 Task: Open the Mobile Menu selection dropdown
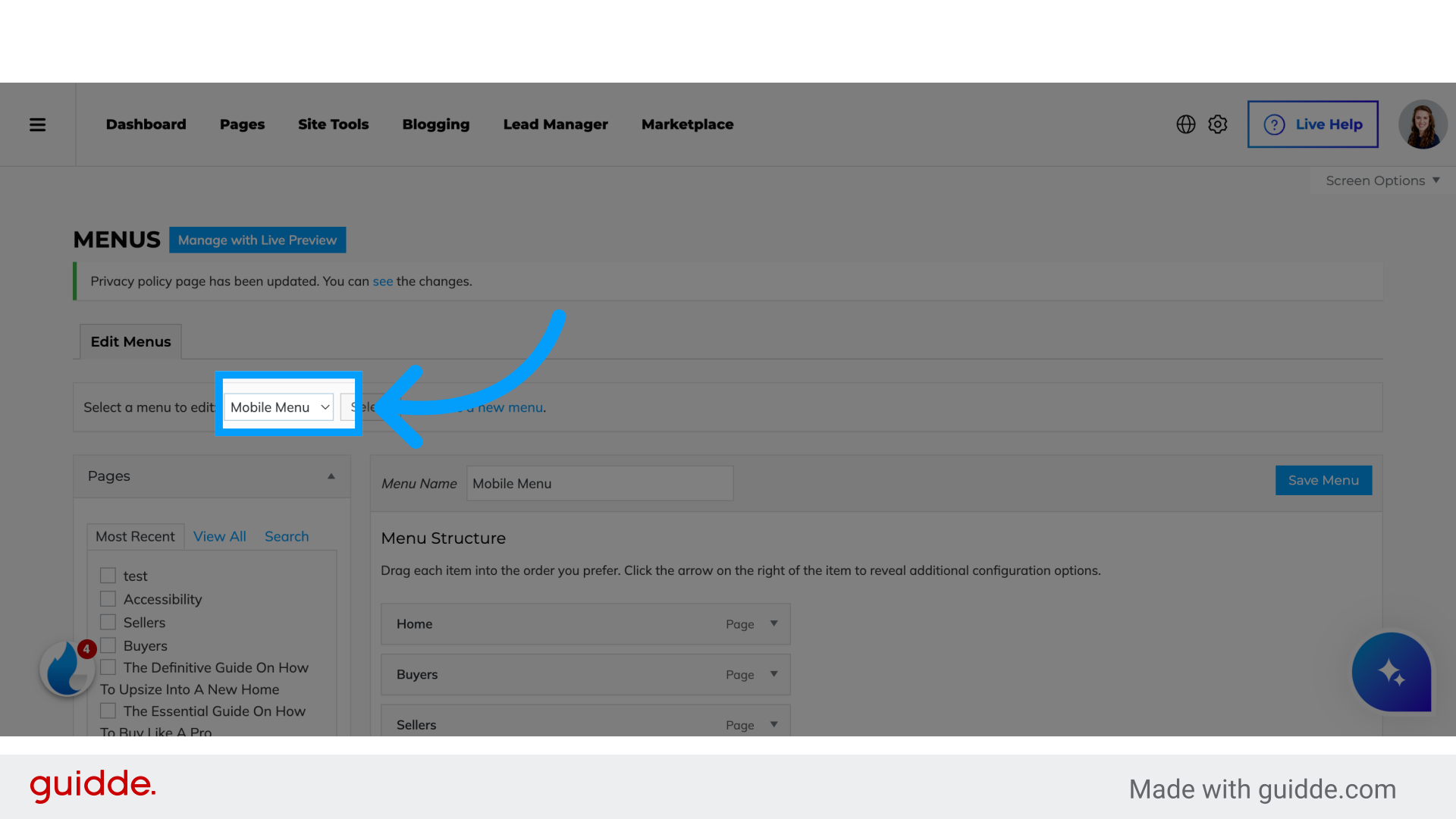[278, 407]
